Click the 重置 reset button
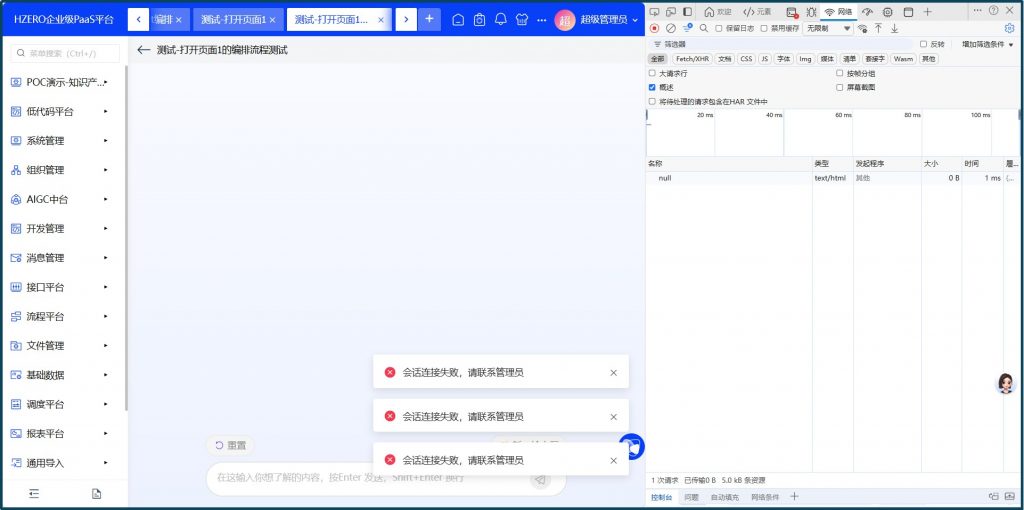Viewport: 1024px width, 510px height. pyautogui.click(x=230, y=445)
